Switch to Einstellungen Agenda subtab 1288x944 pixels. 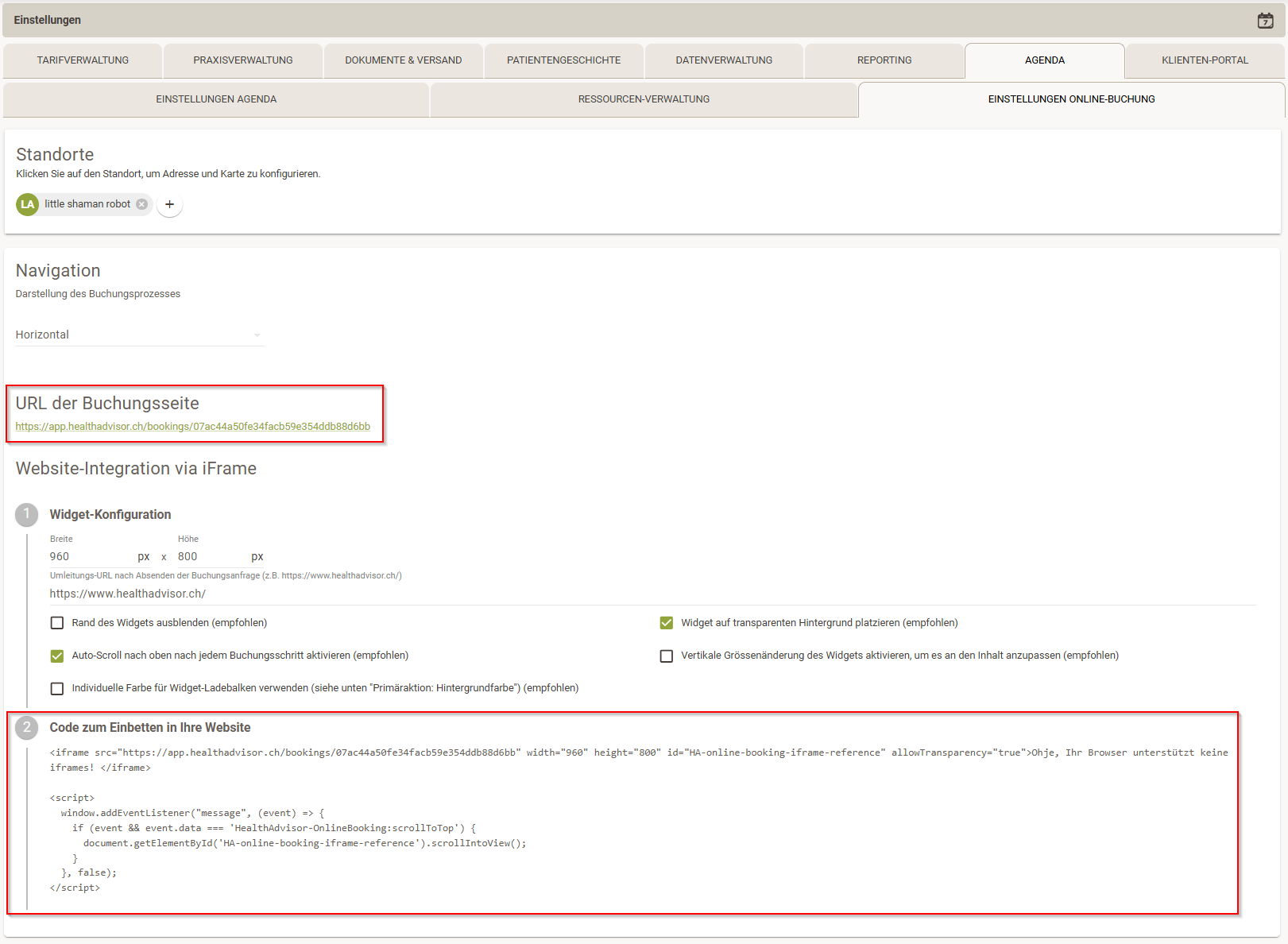click(x=216, y=99)
